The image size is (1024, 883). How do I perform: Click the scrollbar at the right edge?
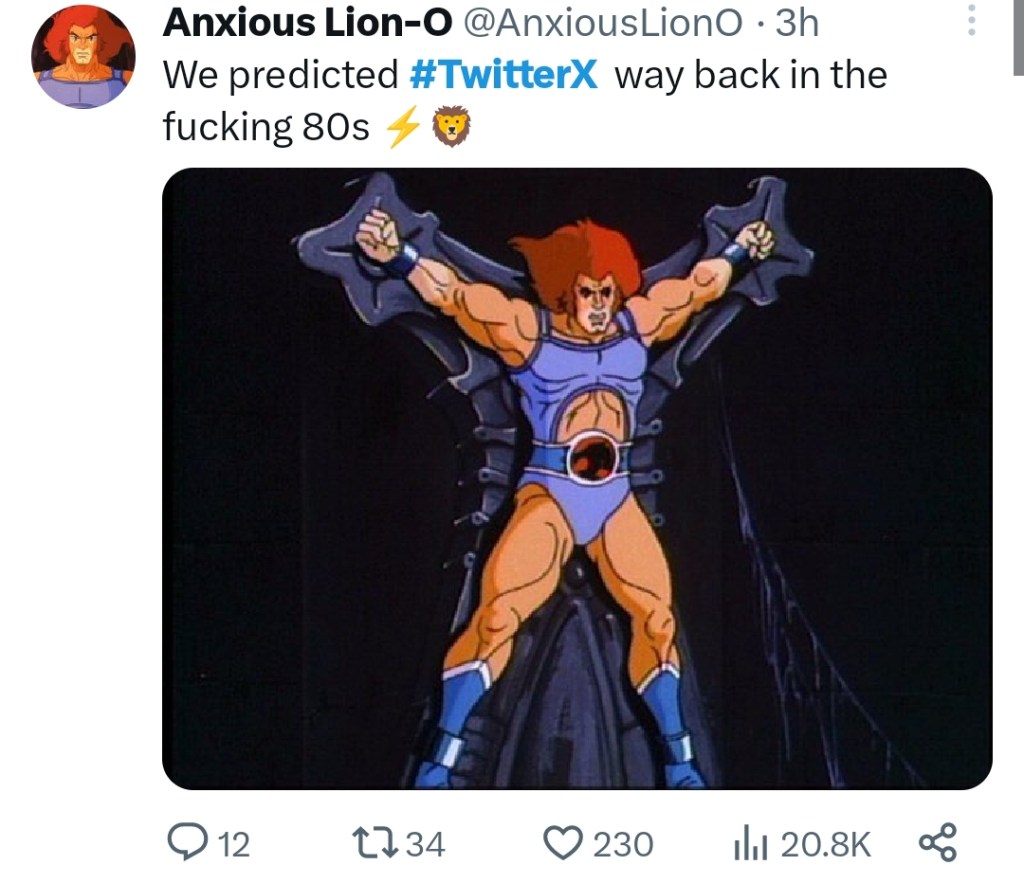[x=1018, y=40]
